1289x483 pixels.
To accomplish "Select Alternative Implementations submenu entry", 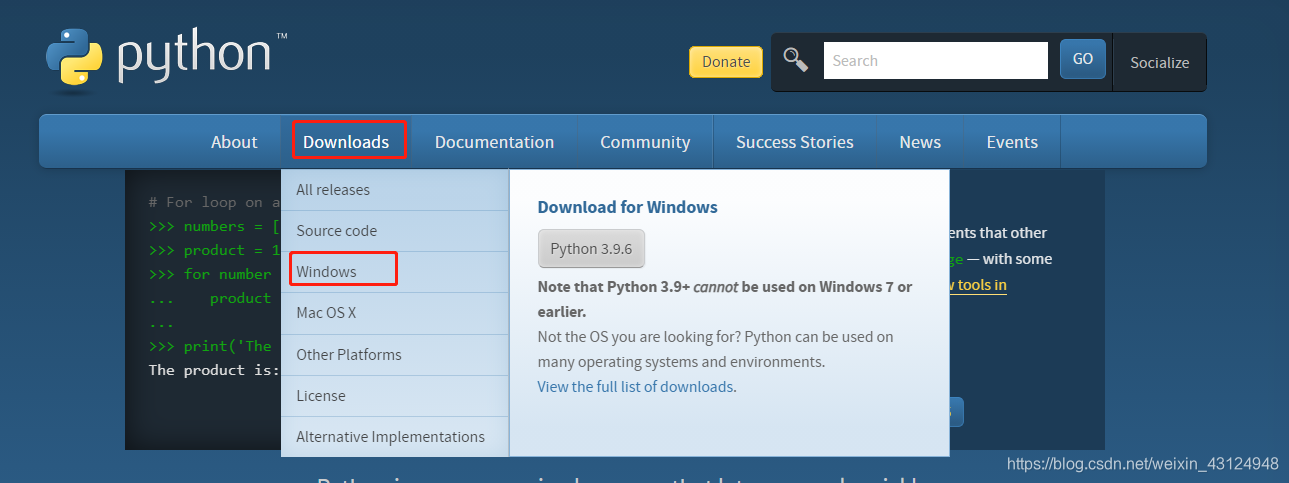I will coord(395,437).
